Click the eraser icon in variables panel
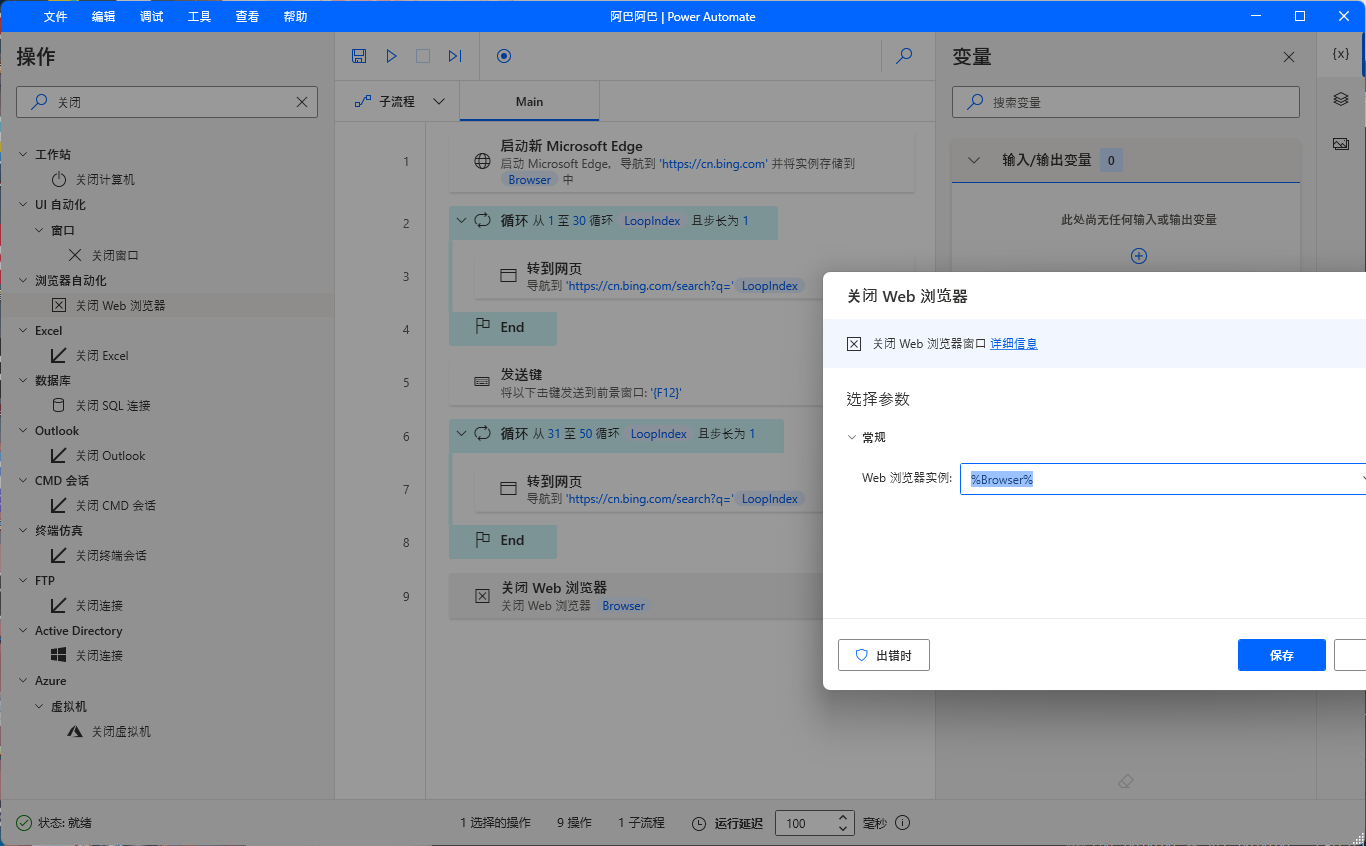The width and height of the screenshot is (1366, 846). [x=1126, y=780]
